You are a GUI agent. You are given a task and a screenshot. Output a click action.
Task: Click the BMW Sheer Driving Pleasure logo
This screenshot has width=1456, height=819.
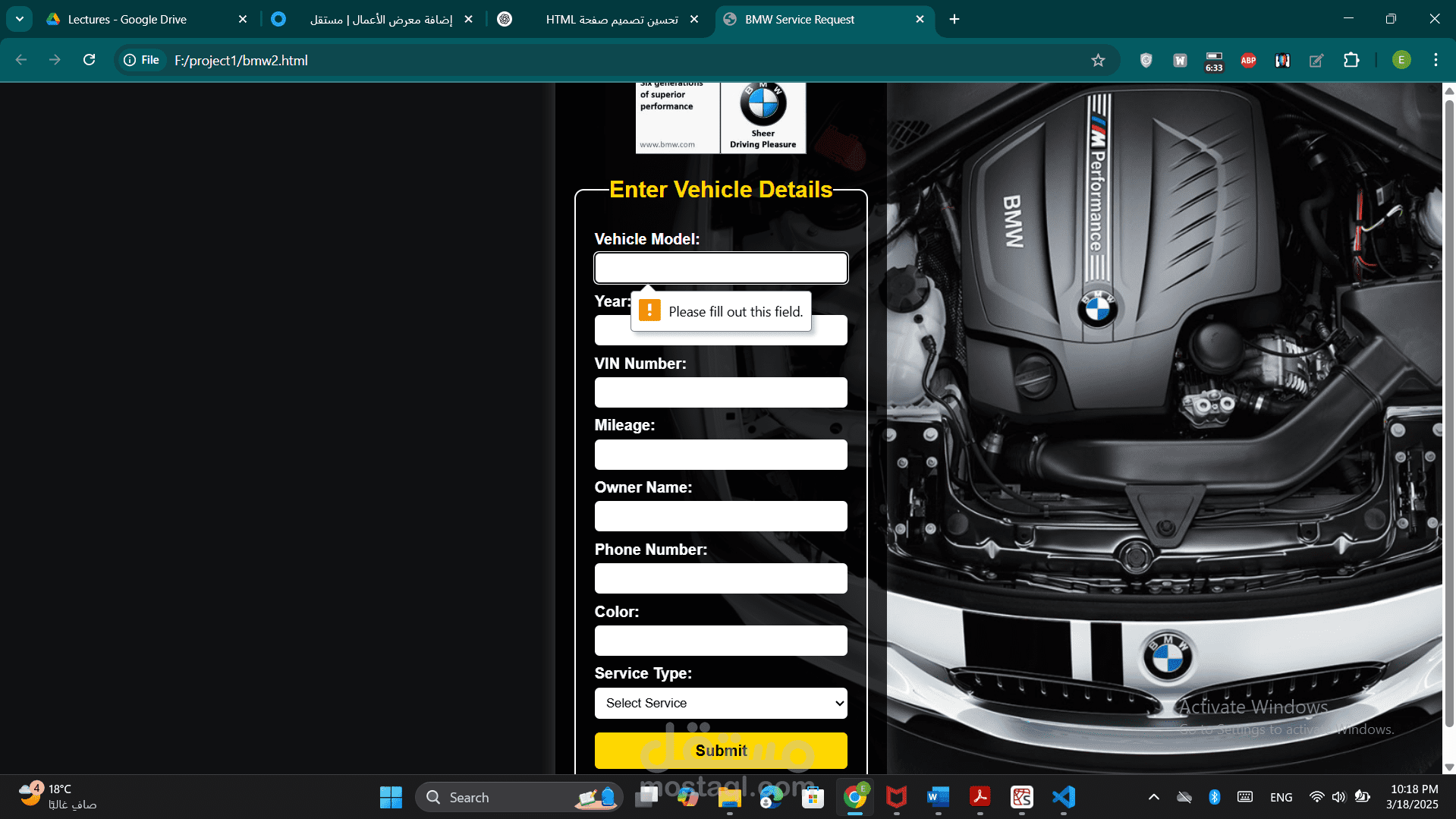(763, 118)
